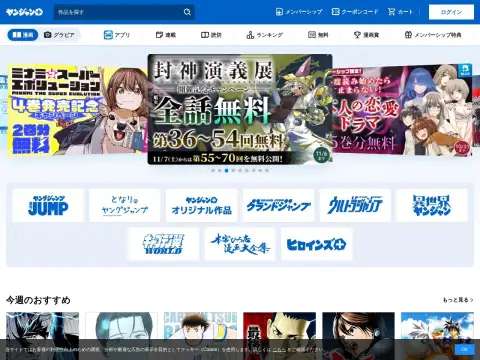Click the shopping cart icon
Image resolution: width=480 pixels, height=360 pixels.
tap(391, 12)
